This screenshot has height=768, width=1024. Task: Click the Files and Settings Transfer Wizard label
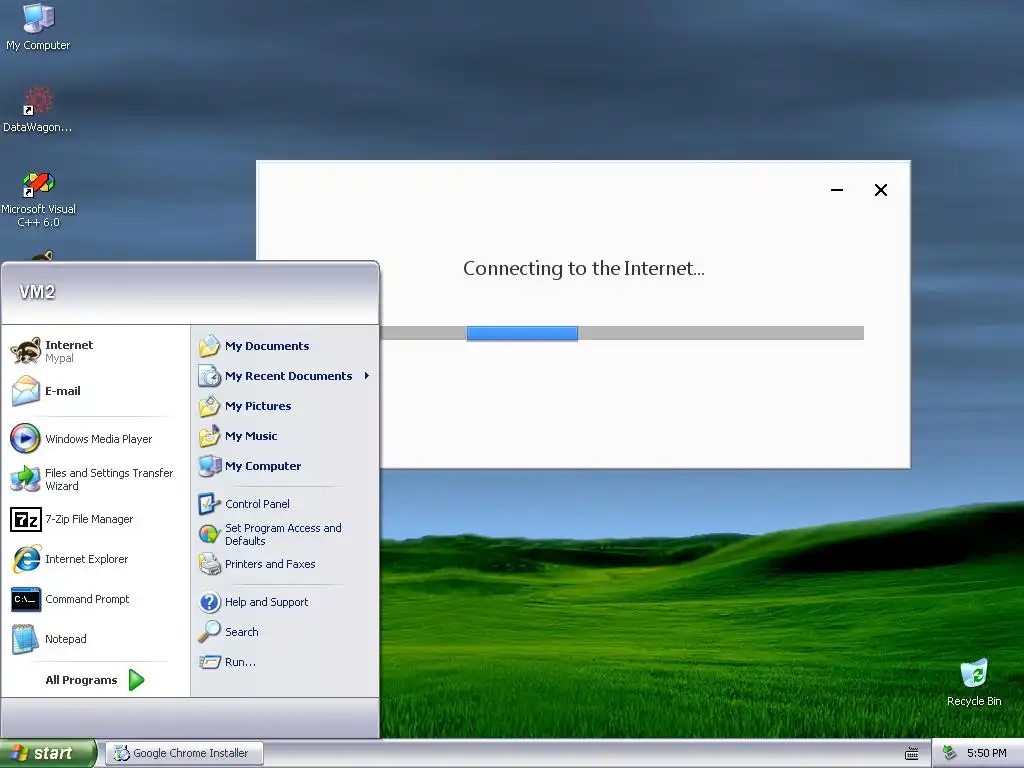109,479
